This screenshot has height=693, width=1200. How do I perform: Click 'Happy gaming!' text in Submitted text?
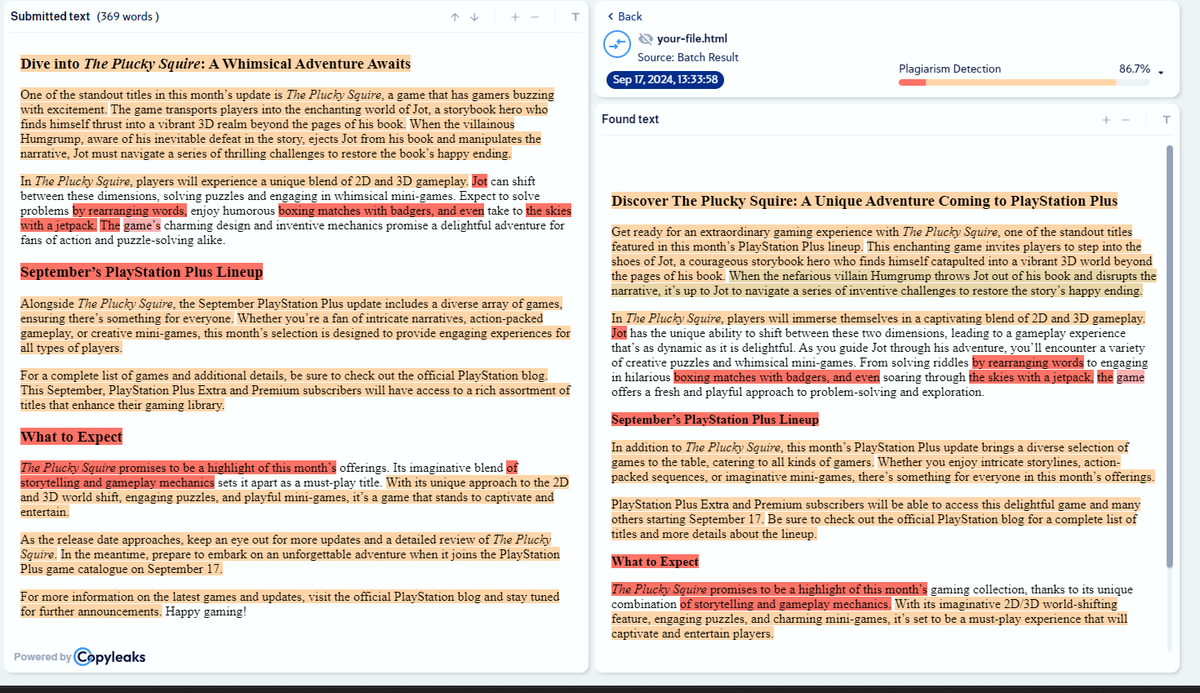pyautogui.click(x=205, y=611)
